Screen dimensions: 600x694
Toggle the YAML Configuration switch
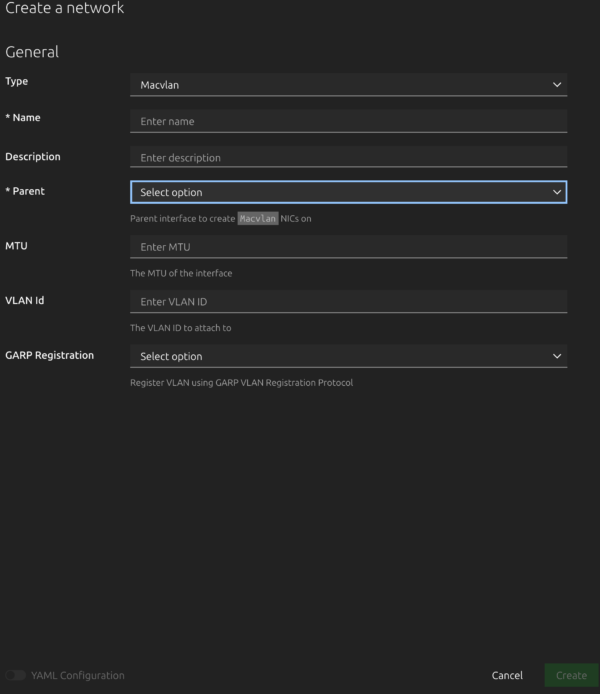(x=15, y=676)
